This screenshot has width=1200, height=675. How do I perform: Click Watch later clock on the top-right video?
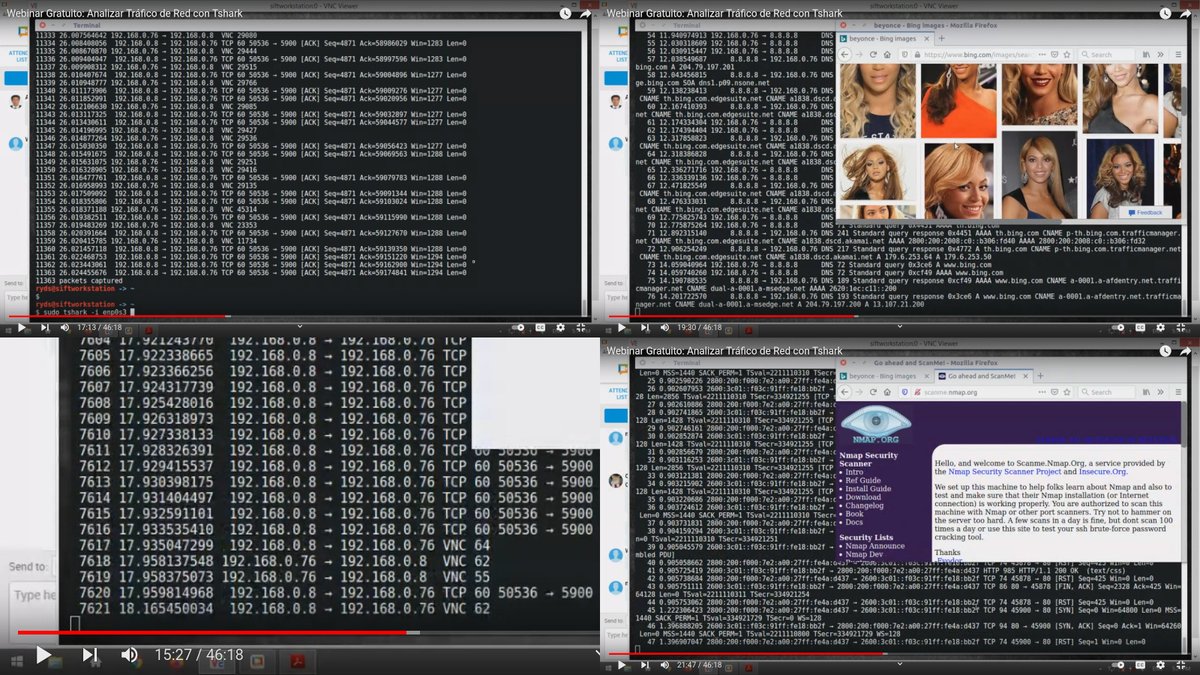1166,14
